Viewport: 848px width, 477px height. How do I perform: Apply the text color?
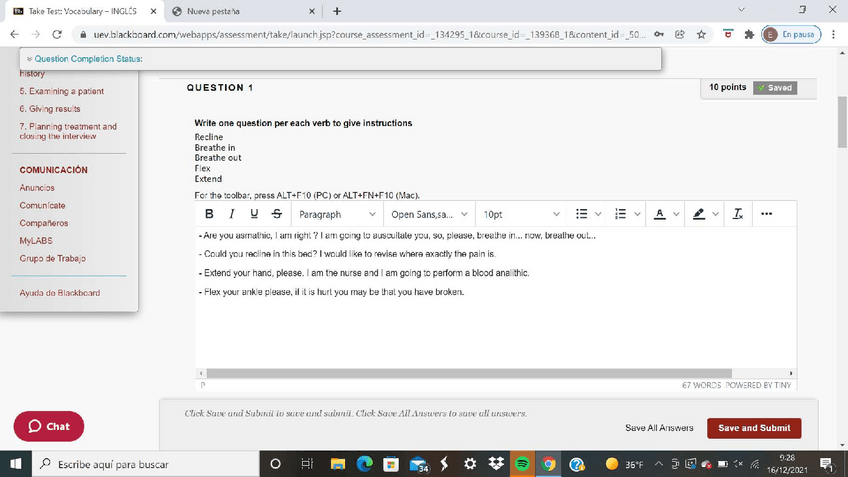click(660, 214)
